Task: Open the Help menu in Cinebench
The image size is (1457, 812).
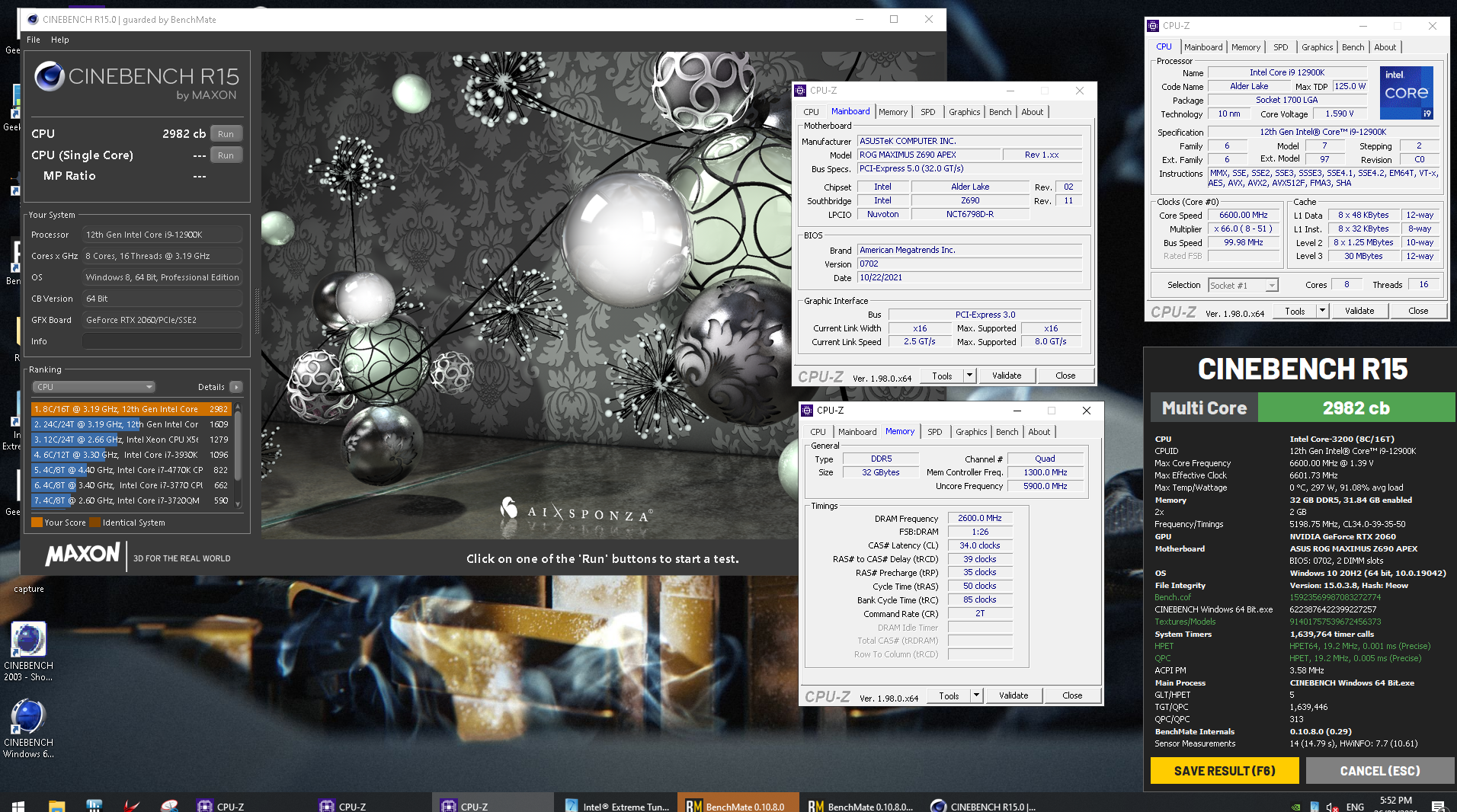Action: pyautogui.click(x=60, y=40)
